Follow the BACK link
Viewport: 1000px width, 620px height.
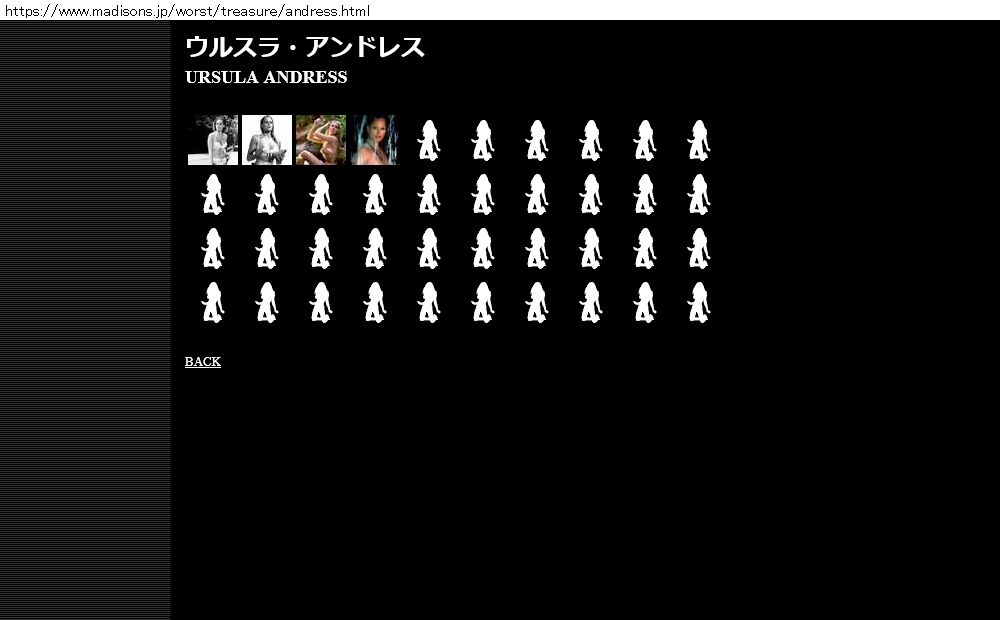203,362
